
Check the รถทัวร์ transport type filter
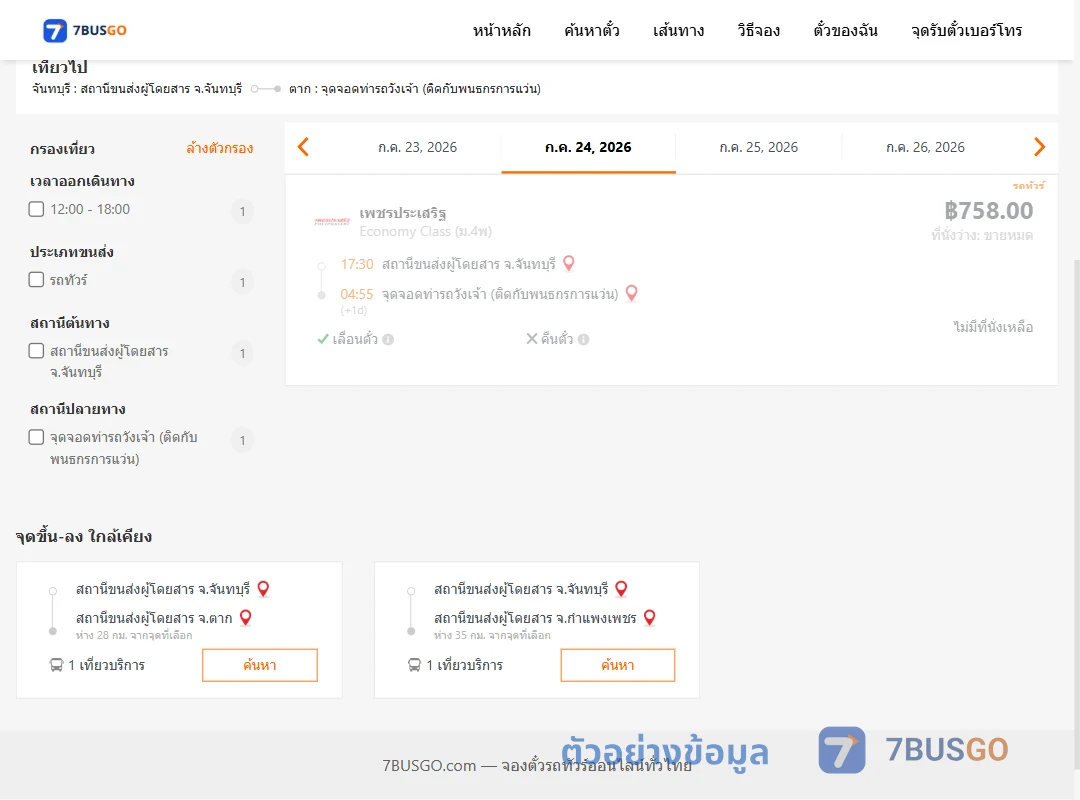click(37, 279)
